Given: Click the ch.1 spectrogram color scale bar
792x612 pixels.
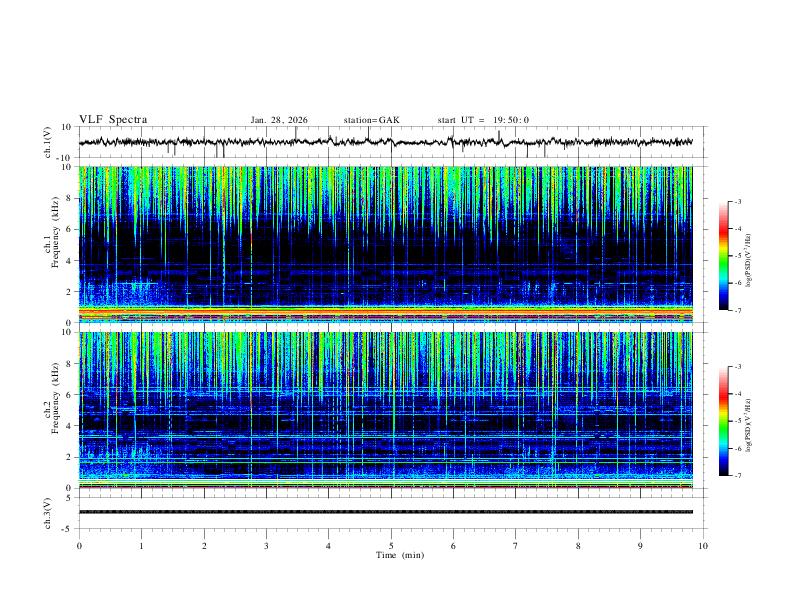Looking at the screenshot, I should tap(723, 256).
